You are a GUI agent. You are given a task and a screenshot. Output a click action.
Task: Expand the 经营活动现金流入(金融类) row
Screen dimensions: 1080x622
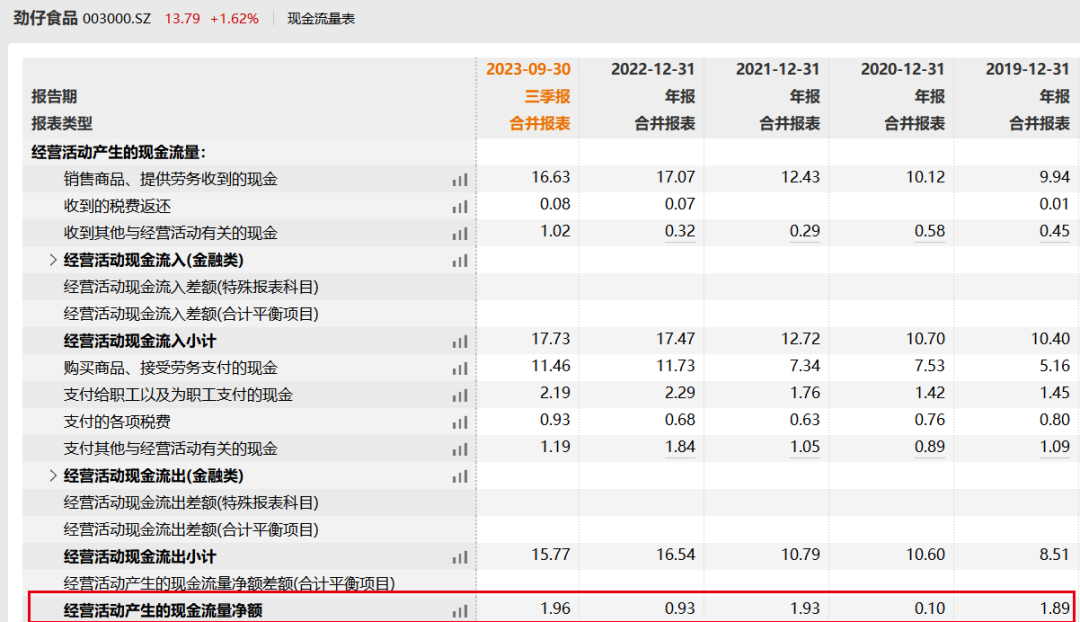(x=53, y=259)
